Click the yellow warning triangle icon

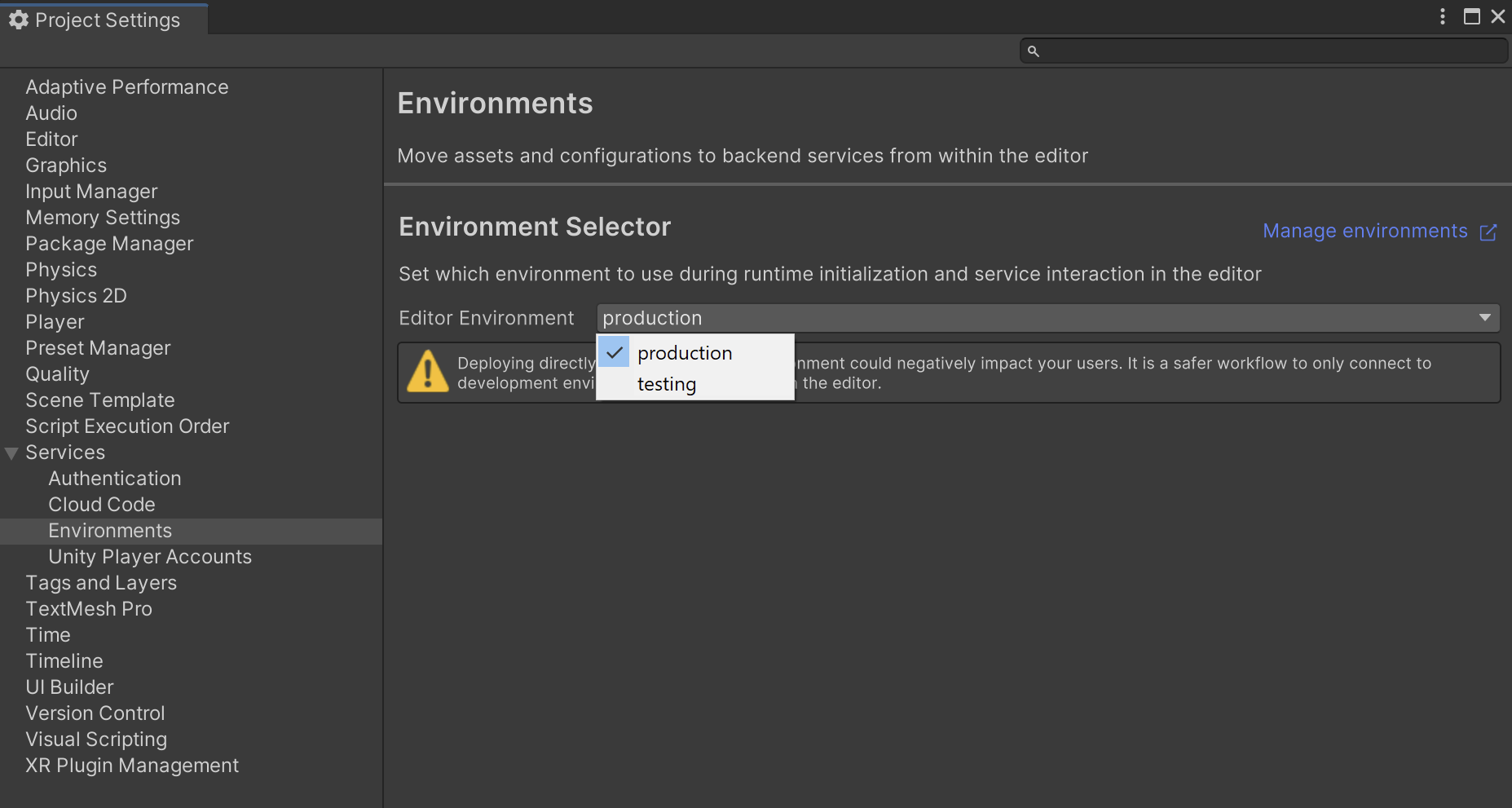(427, 372)
